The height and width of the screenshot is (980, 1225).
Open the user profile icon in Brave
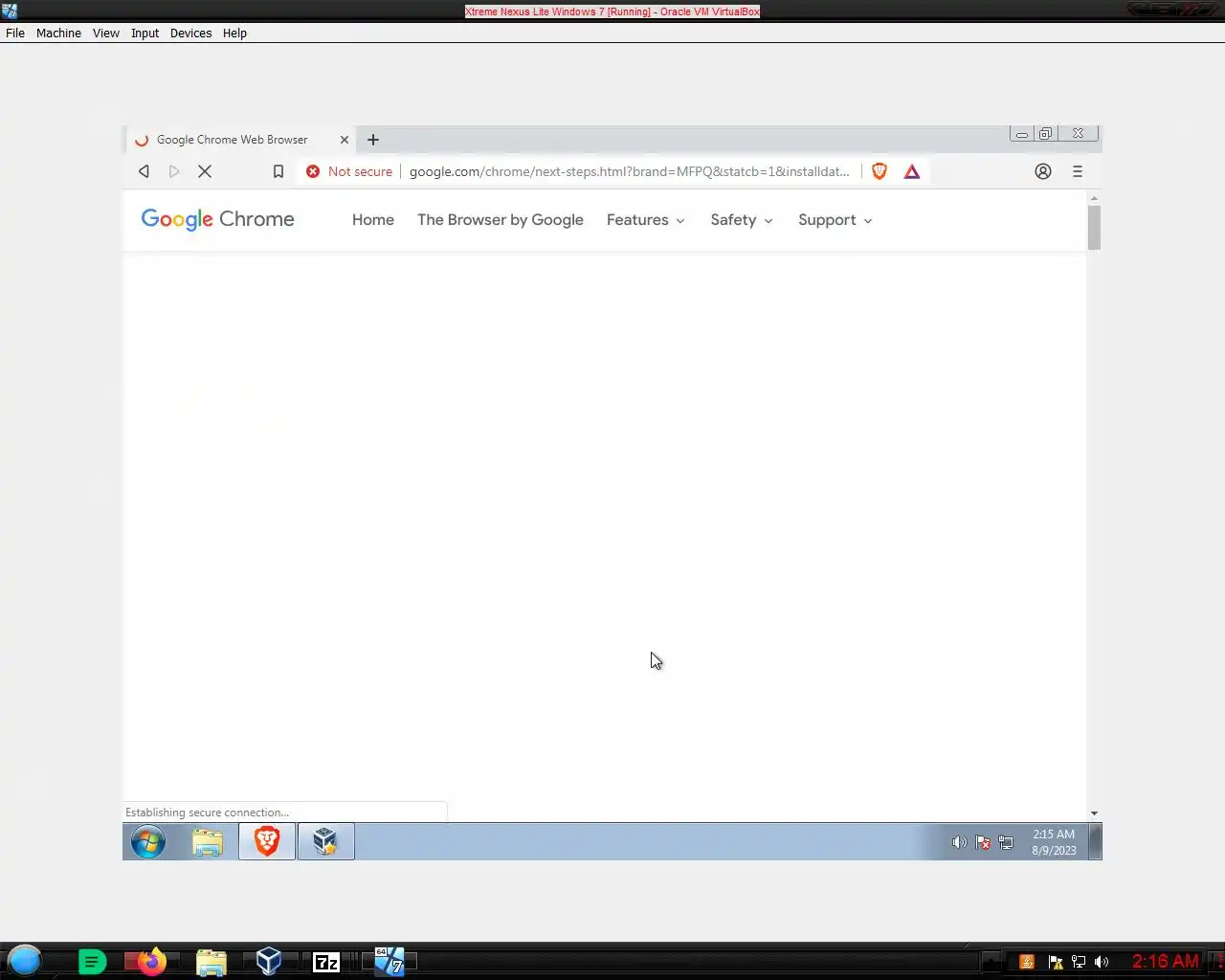click(x=1043, y=171)
